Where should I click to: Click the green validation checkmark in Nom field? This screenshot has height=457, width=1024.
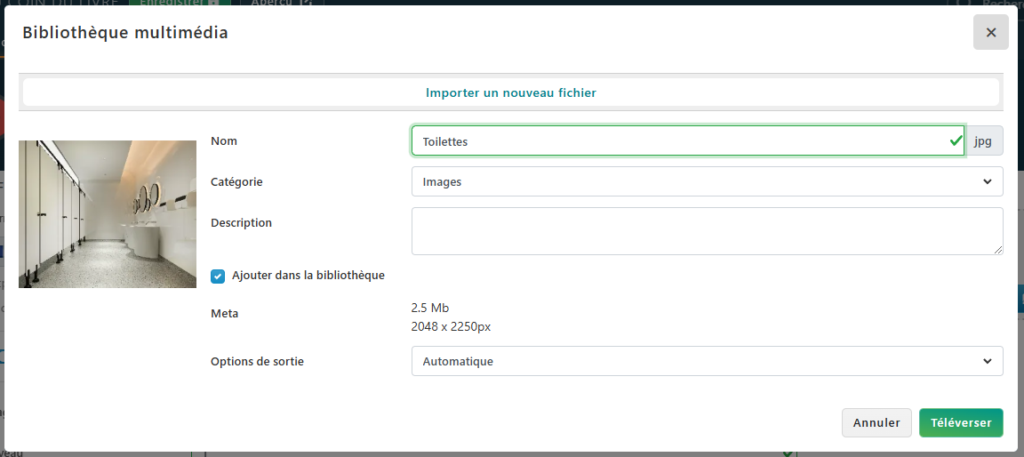pos(956,141)
